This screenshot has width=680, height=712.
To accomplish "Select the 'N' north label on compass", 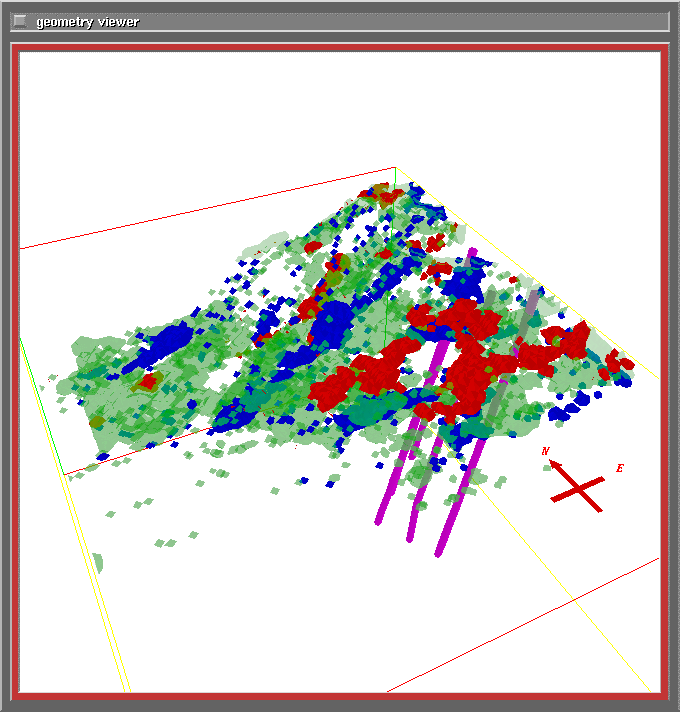I will pyautogui.click(x=546, y=451).
